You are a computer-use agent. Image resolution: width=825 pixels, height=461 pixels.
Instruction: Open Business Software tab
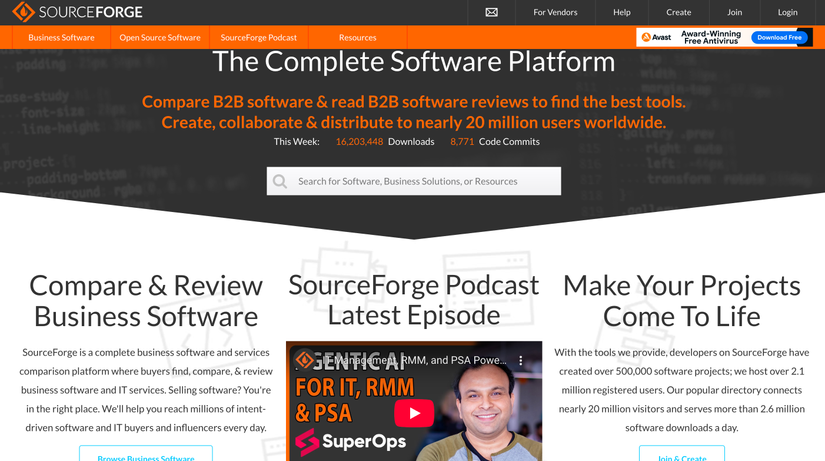tap(62, 37)
